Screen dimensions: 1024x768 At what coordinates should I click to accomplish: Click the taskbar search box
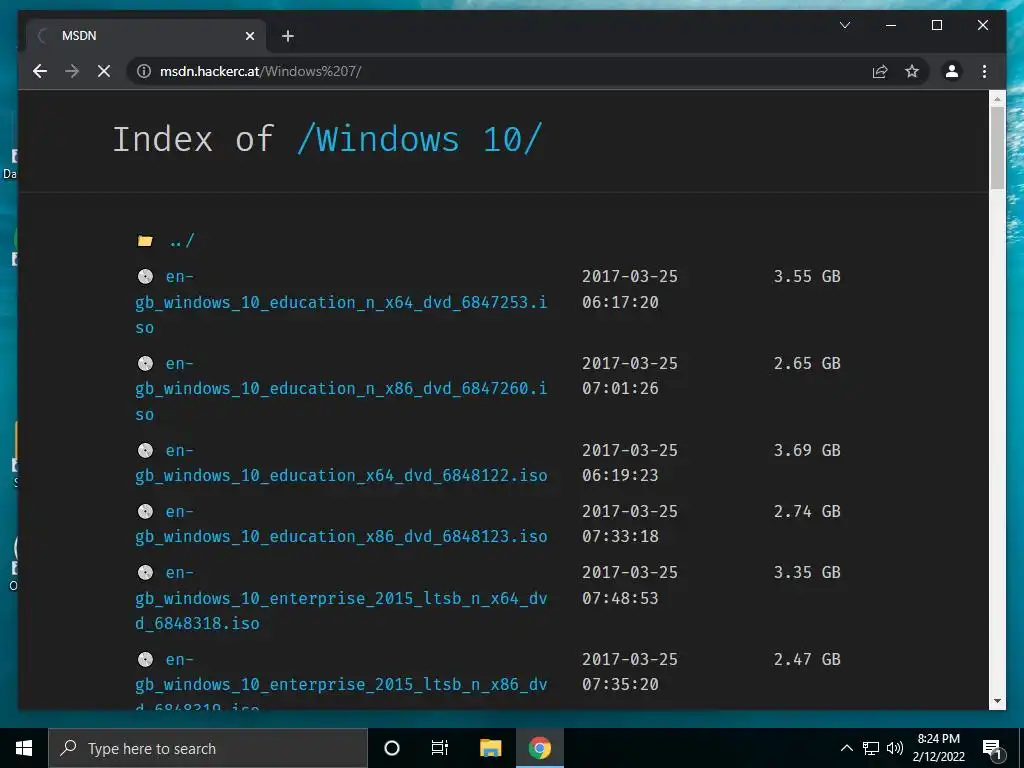[x=208, y=748]
